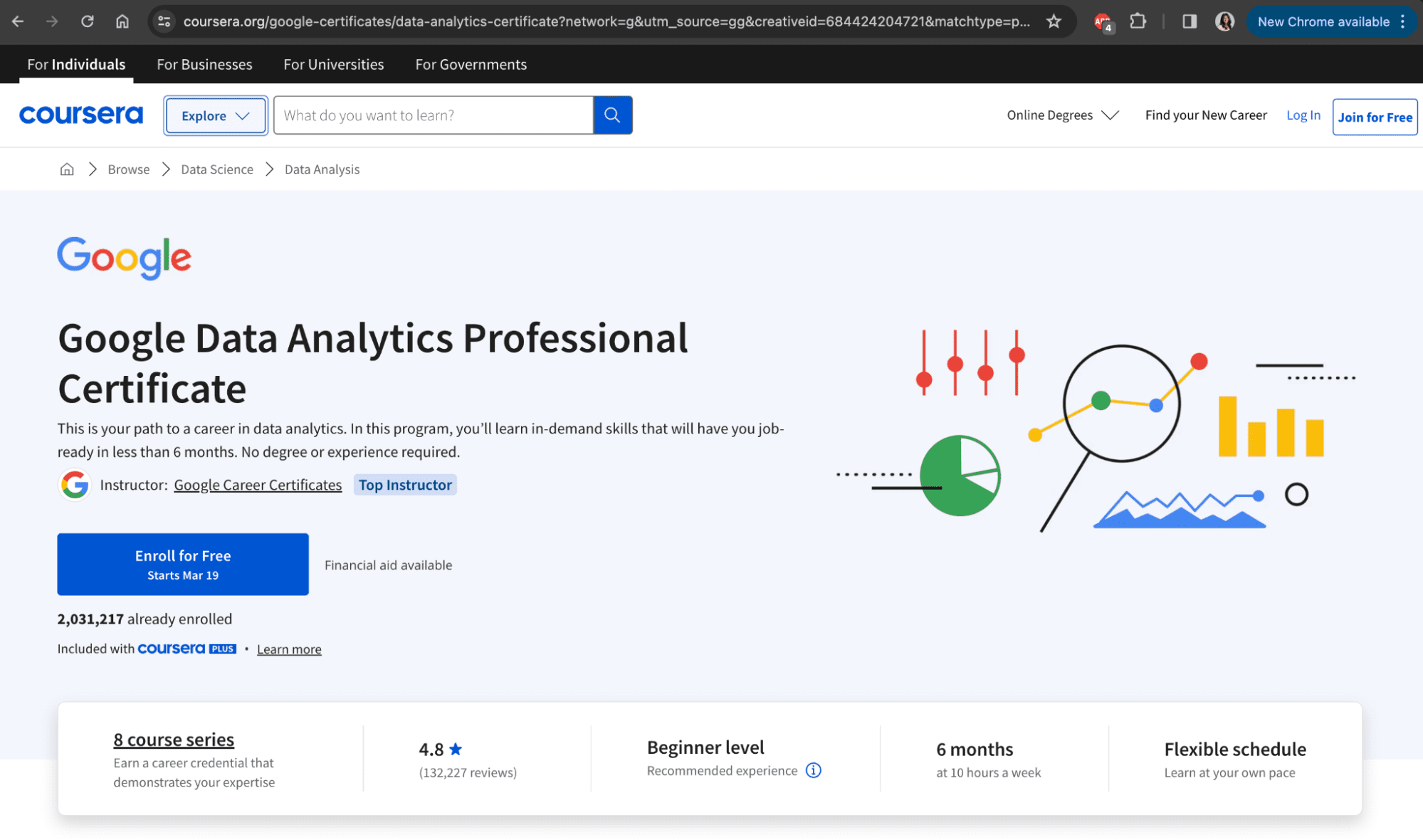Click the certificate title heading
Viewport: 1423px width, 840px height.
pyautogui.click(x=373, y=363)
